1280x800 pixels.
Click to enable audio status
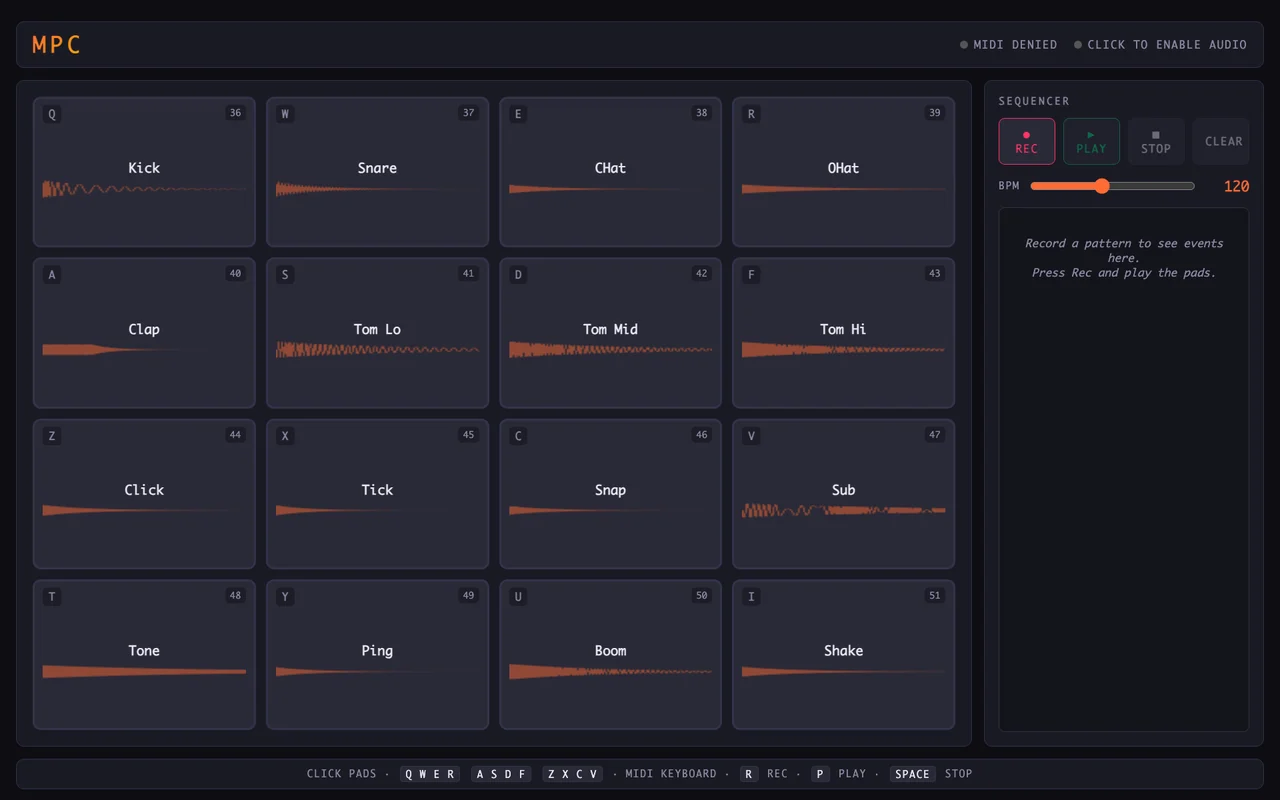[x=1160, y=45]
